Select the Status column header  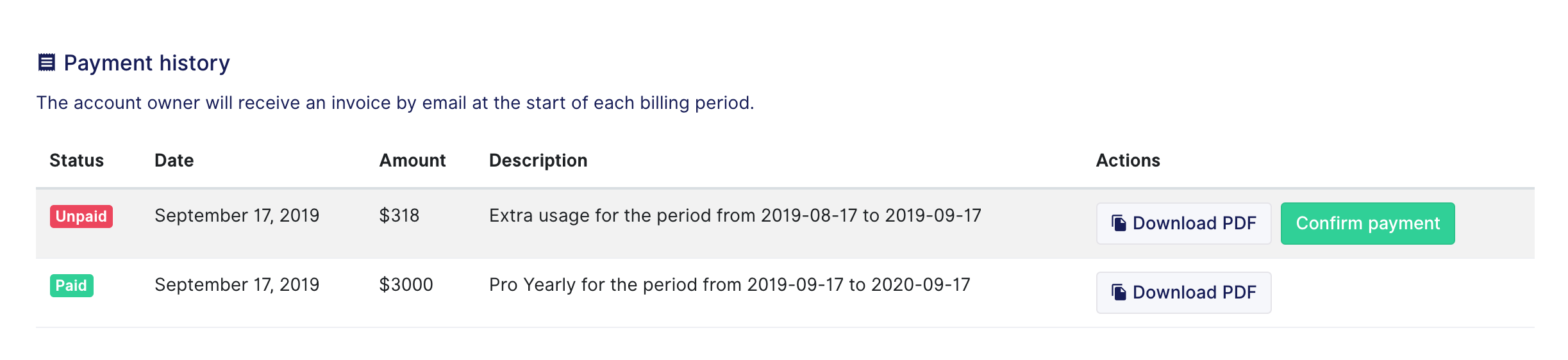pos(76,160)
